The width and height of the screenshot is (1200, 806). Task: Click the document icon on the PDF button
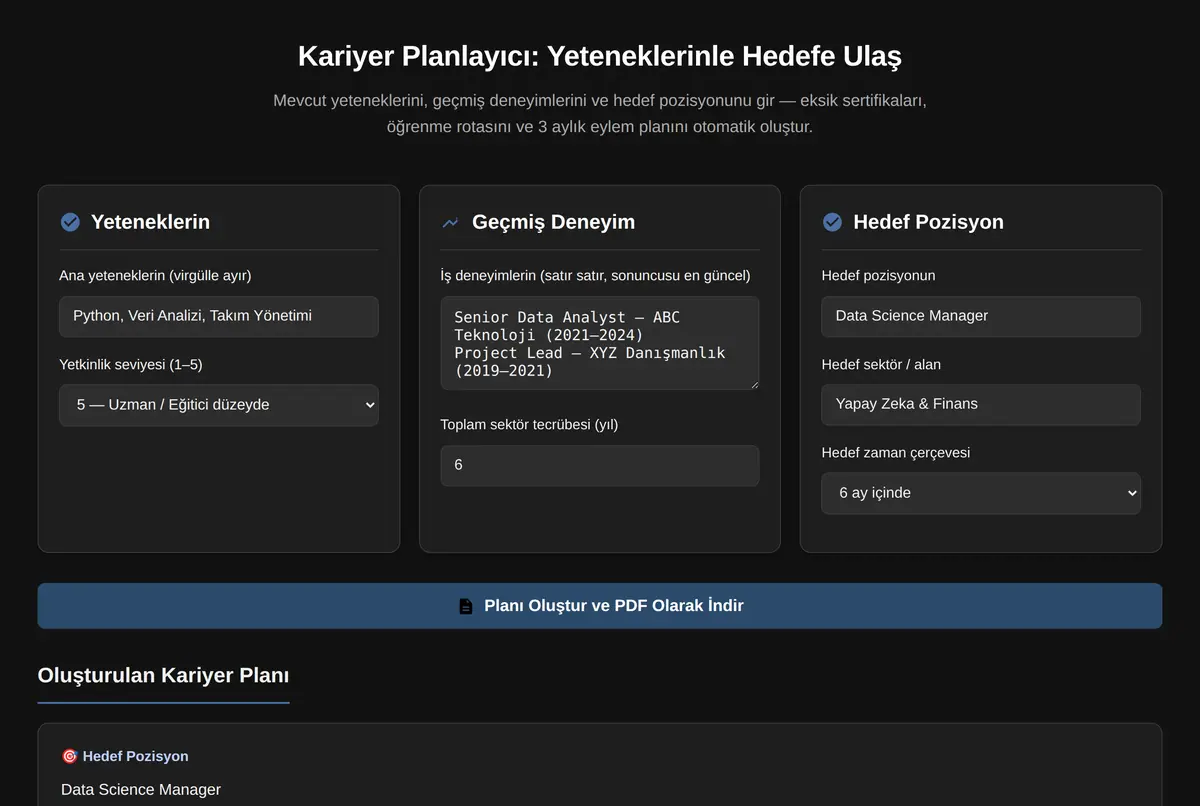[x=466, y=606]
